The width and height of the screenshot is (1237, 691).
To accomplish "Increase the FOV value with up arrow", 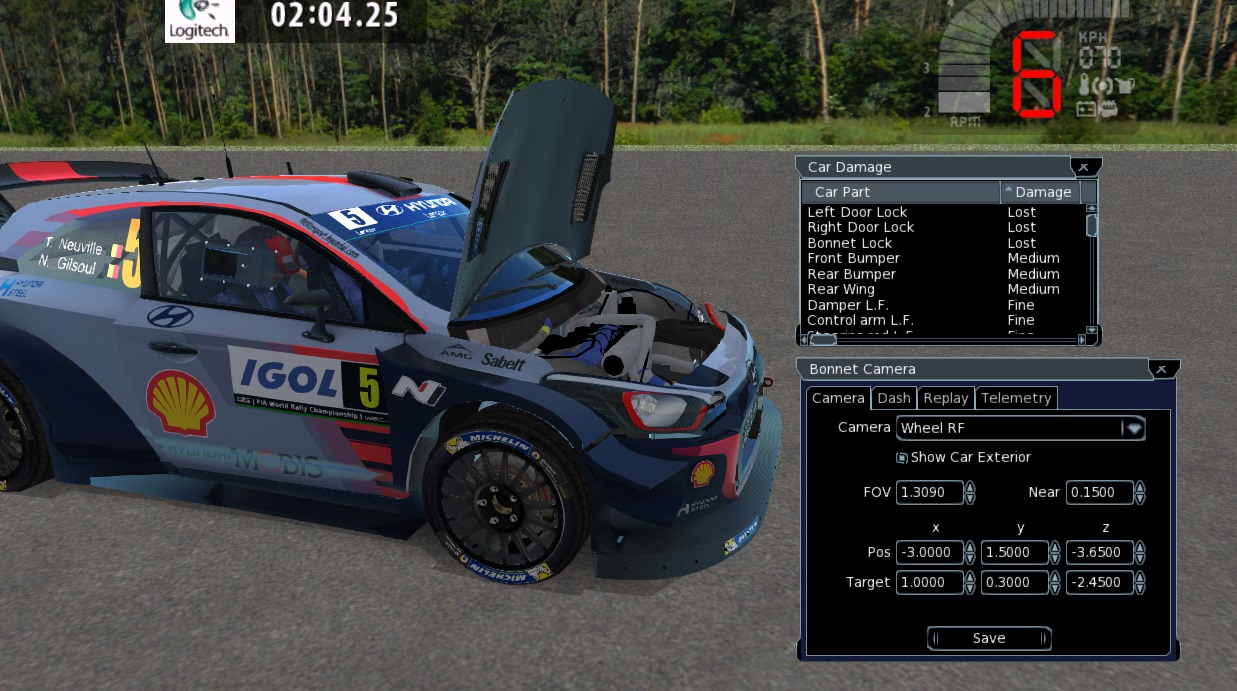I will click(x=970, y=487).
